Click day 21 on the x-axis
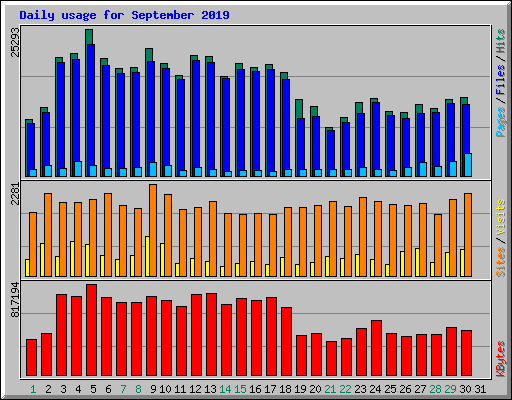 pos(330,389)
